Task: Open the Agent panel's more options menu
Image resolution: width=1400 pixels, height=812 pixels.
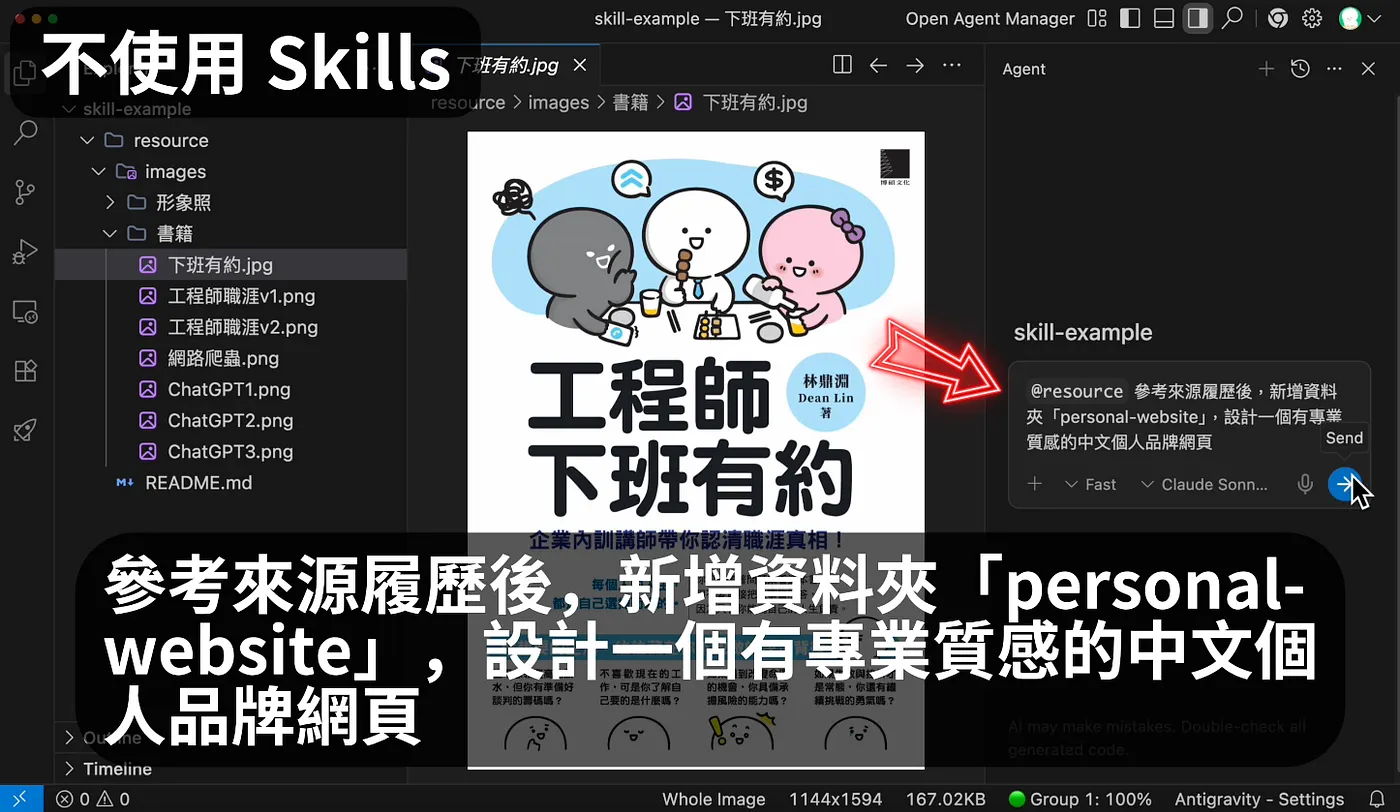Action: [x=1334, y=69]
